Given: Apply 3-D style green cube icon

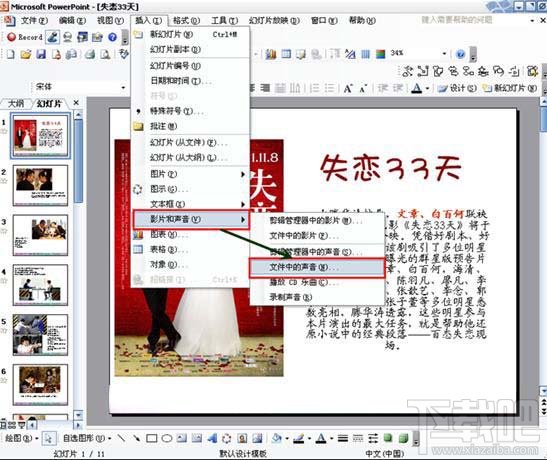Looking at the screenshot, I should point(403,438).
